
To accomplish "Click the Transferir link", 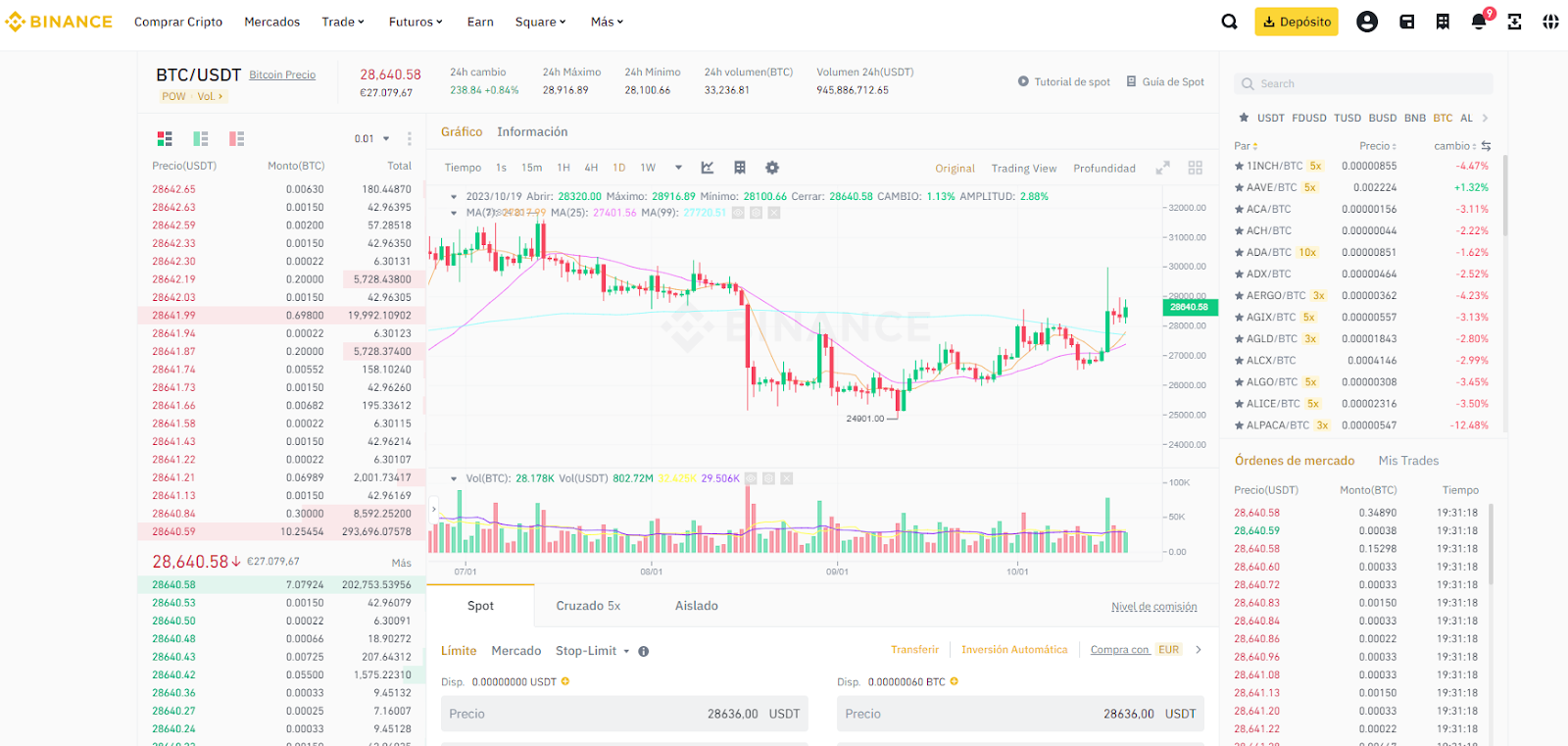I will click(x=914, y=650).
